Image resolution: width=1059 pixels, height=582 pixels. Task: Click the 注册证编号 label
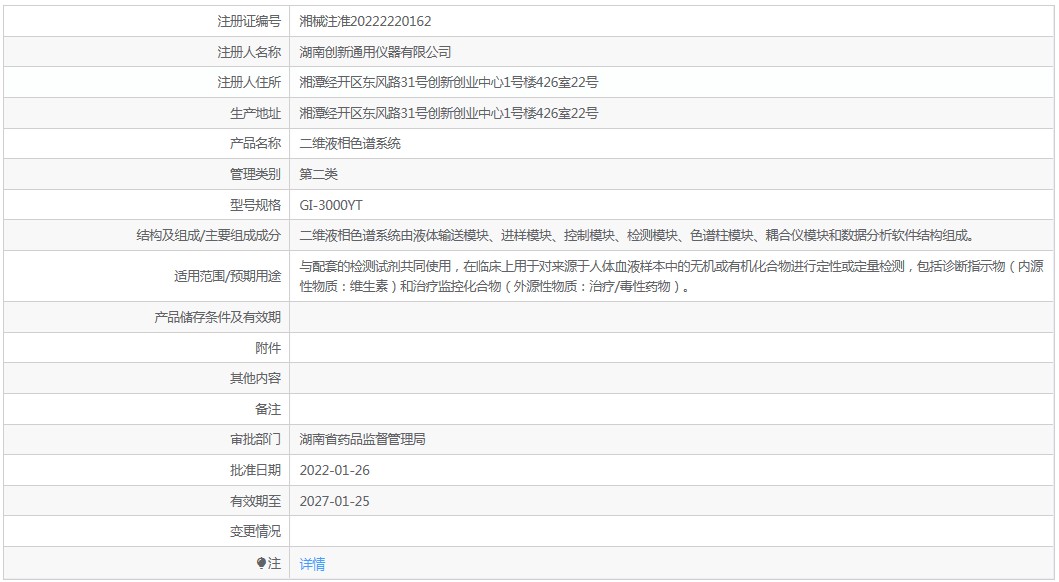point(249,22)
